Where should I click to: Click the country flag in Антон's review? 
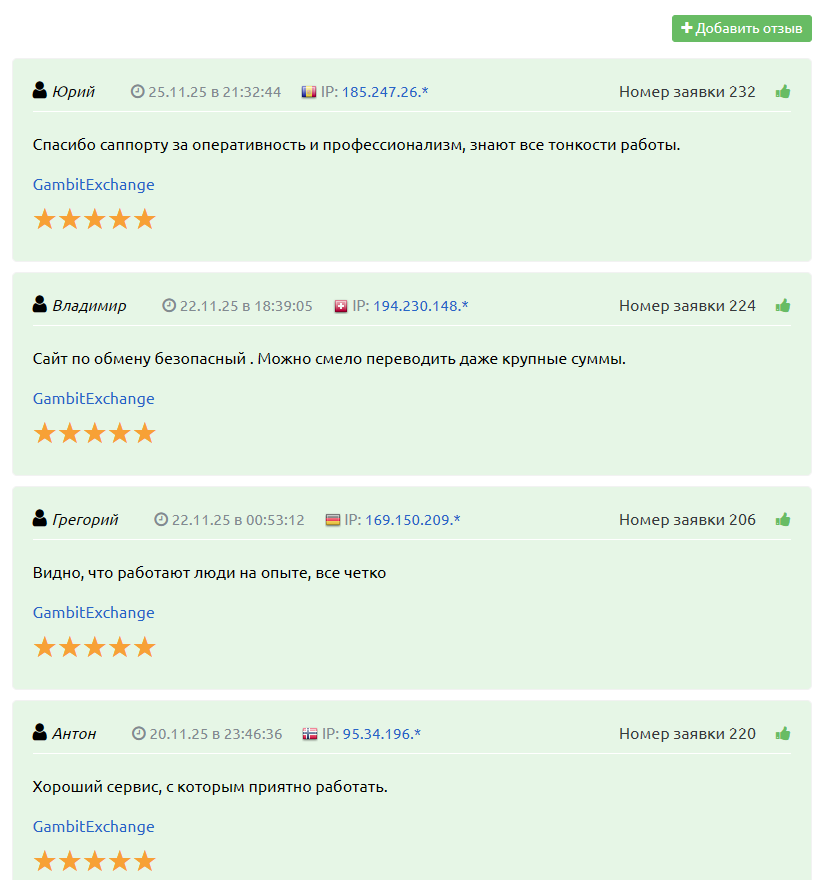pos(310,734)
